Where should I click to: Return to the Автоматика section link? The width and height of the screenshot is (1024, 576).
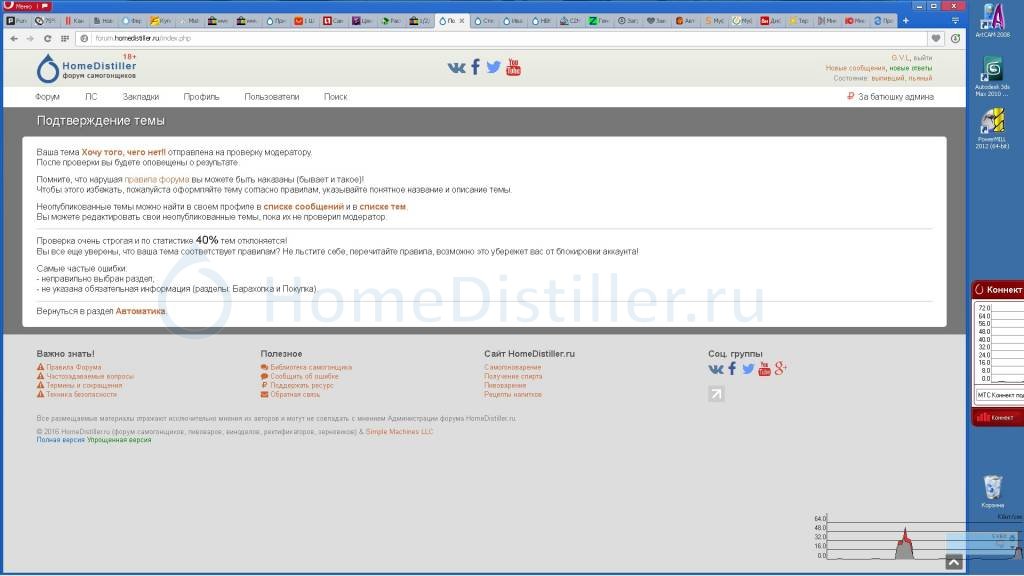coord(140,311)
